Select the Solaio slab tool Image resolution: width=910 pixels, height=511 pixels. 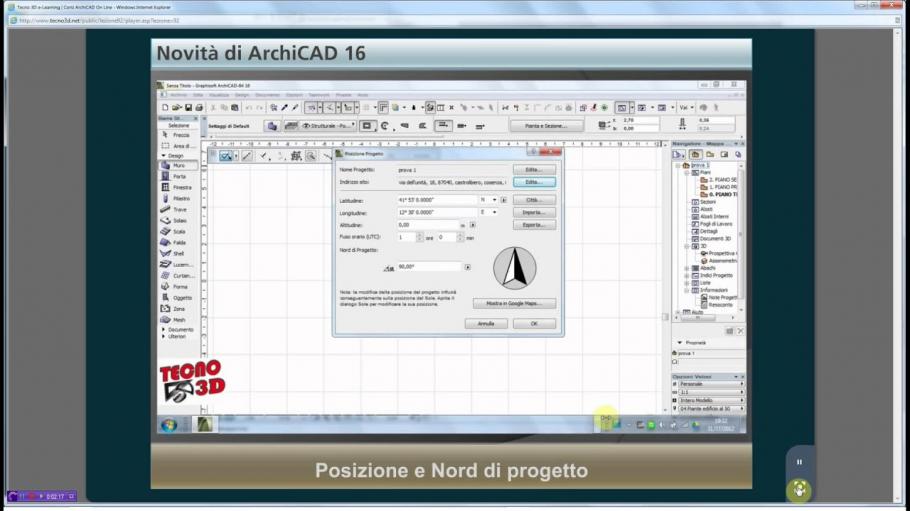[x=178, y=221]
